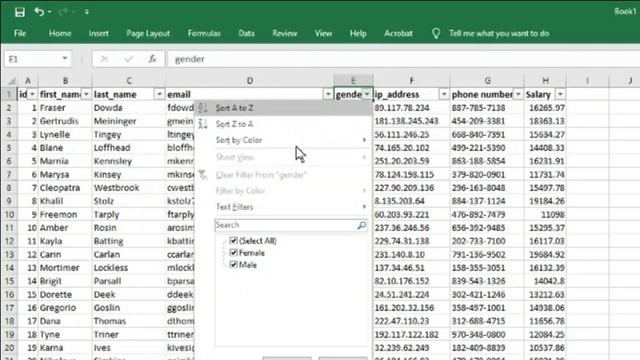Click the Save icon in quick access toolbar
Viewport: 640px width, 360px height.
coord(19,12)
